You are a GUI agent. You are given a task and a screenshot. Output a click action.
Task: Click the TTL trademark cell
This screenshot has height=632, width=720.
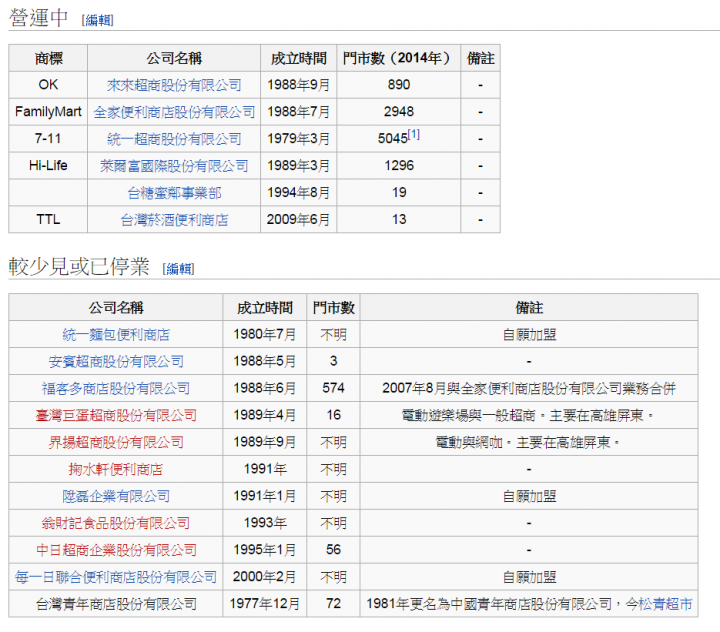tap(48, 220)
